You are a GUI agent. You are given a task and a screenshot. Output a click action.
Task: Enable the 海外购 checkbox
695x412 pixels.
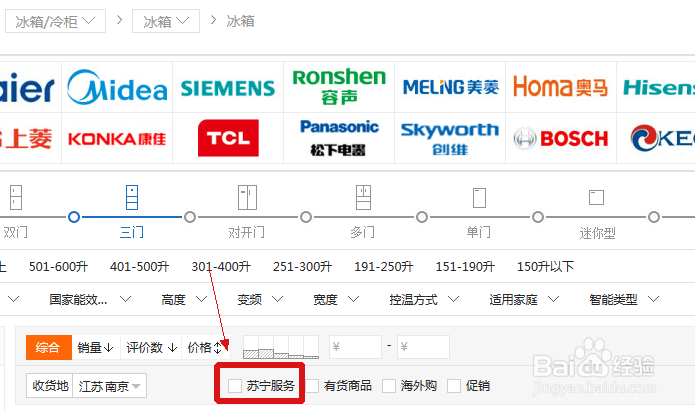[389, 385]
